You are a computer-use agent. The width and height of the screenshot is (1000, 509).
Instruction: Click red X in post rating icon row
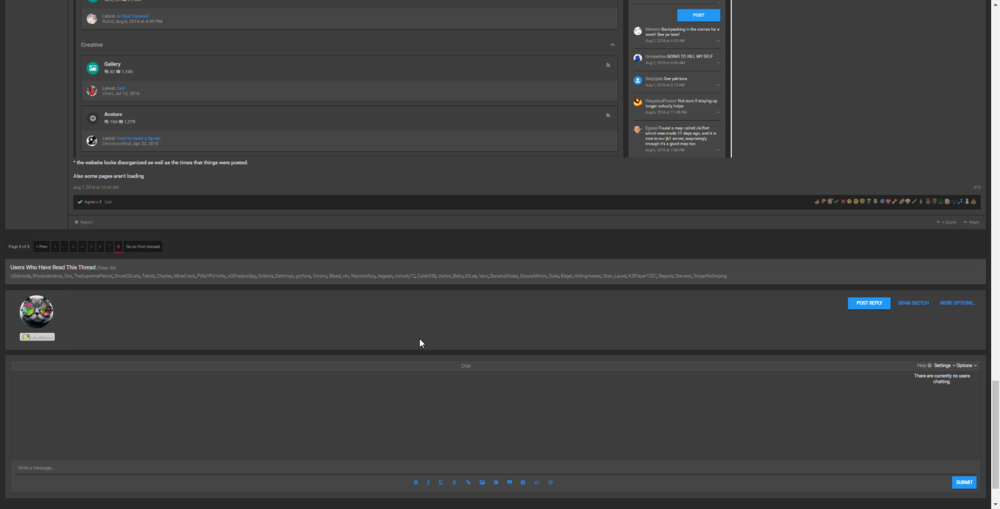(843, 202)
